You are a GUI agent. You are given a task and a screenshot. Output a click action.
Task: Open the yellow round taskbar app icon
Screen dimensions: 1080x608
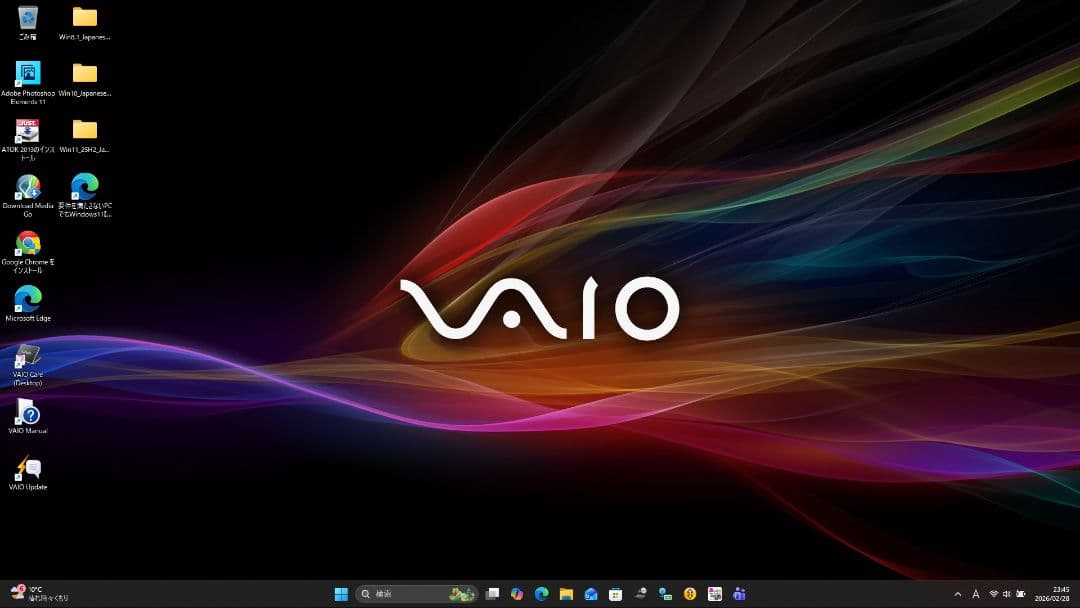pos(690,594)
